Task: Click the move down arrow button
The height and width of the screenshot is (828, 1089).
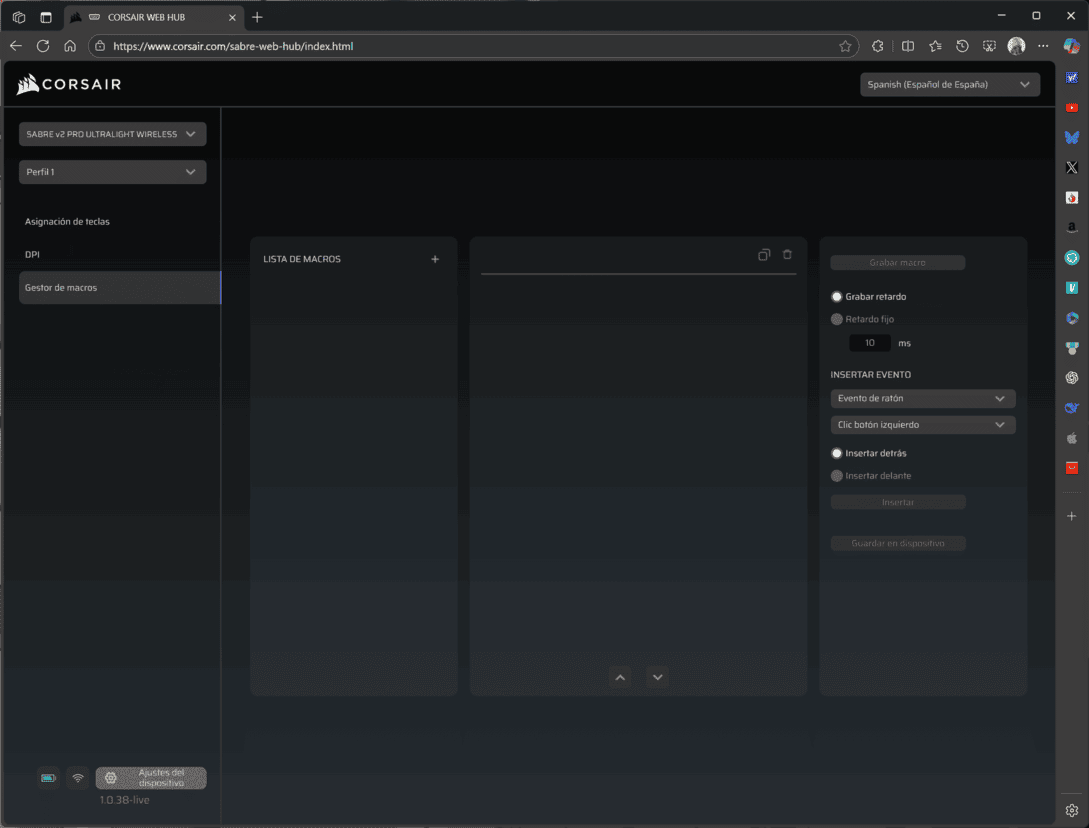Action: 657,677
